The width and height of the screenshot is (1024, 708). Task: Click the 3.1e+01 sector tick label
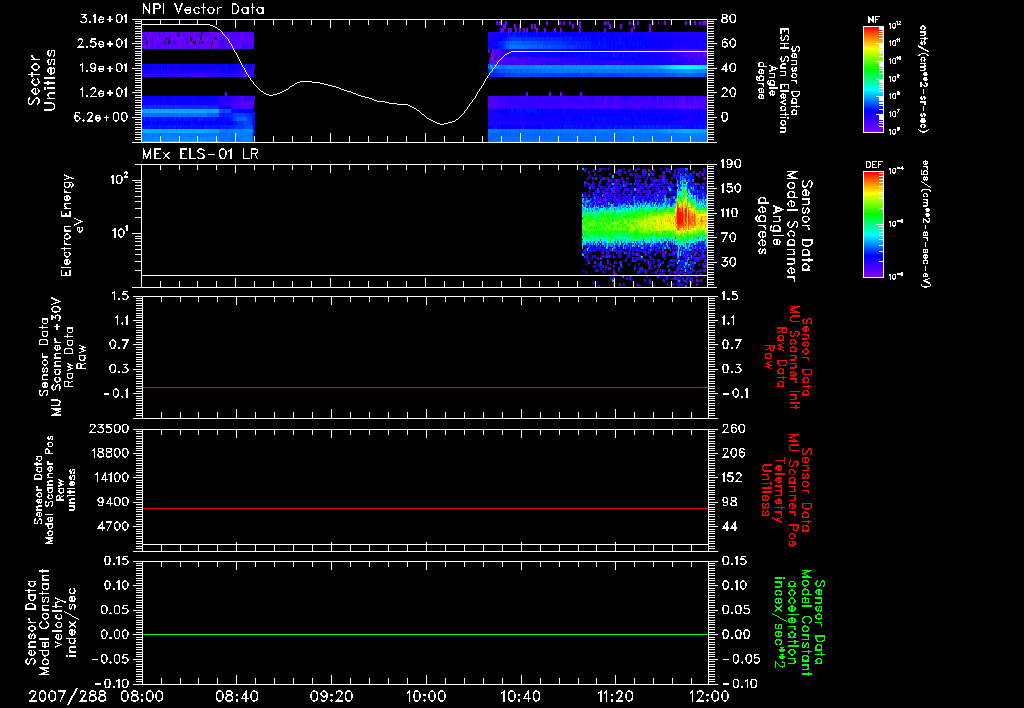[x=104, y=19]
